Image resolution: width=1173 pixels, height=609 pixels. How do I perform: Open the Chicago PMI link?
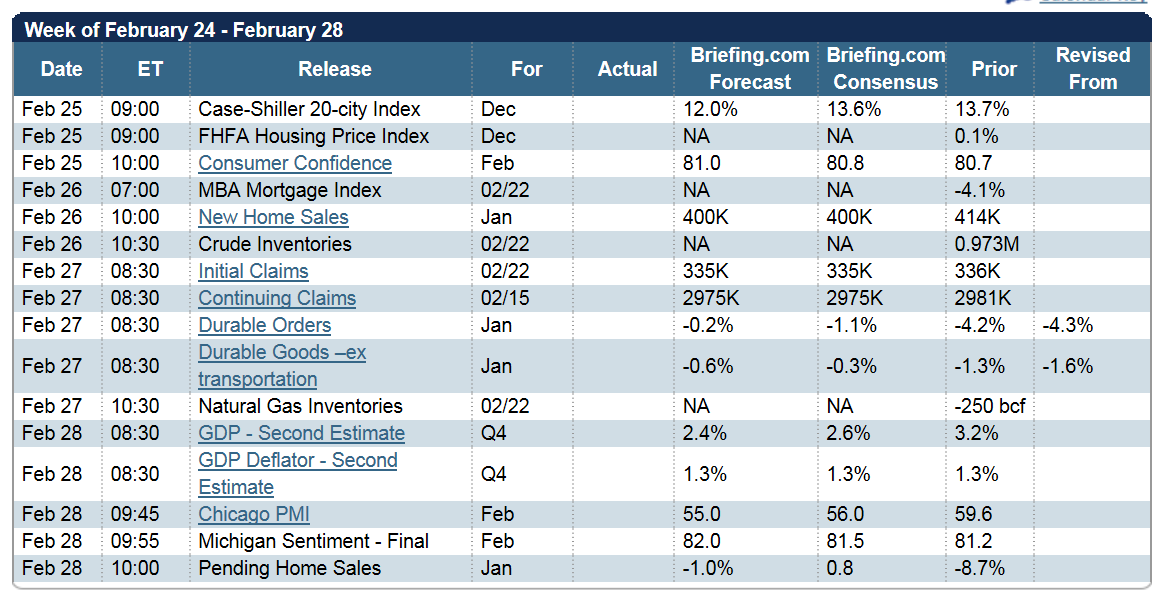point(254,514)
